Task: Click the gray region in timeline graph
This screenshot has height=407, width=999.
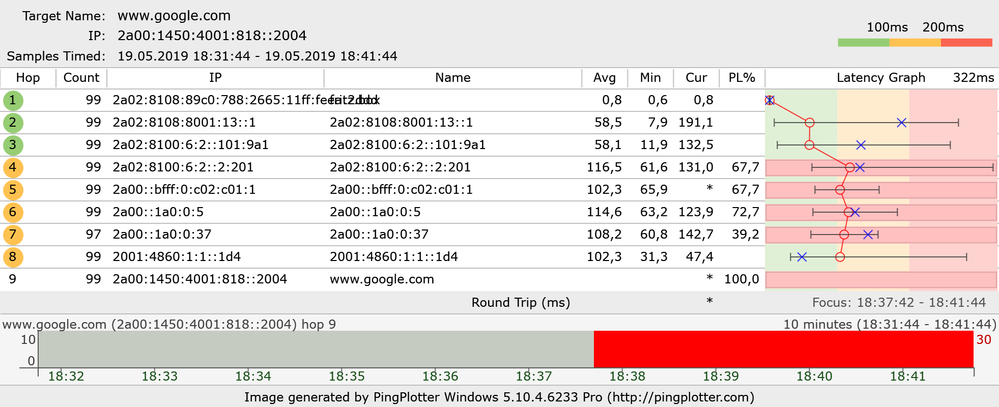Action: [x=317, y=349]
